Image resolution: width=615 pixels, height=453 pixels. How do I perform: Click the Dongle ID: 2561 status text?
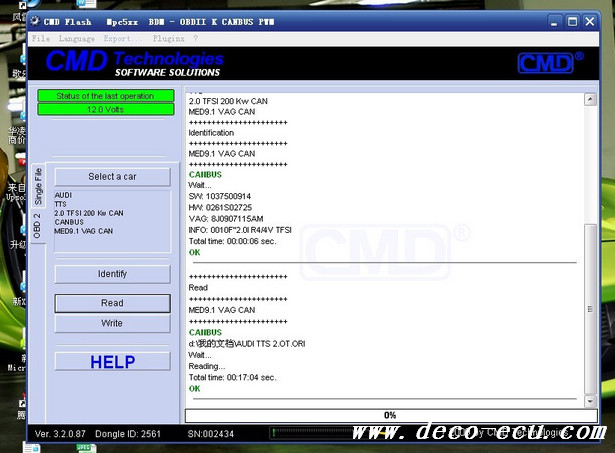(x=128, y=434)
